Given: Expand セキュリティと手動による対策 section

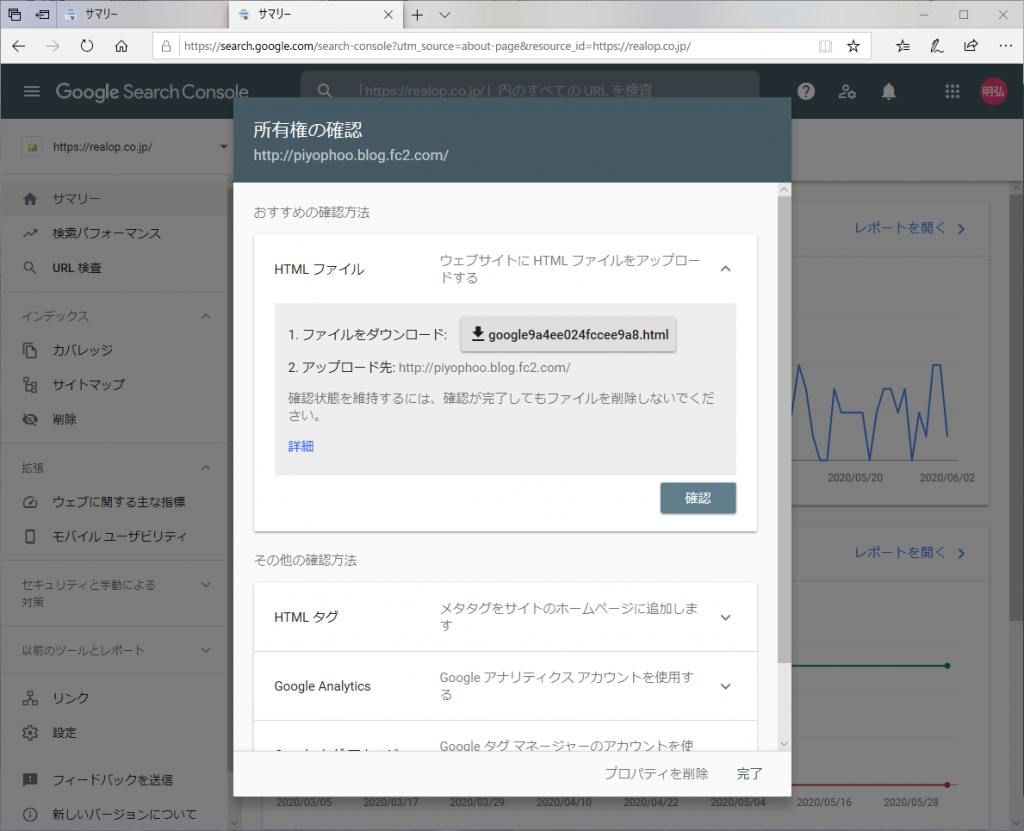Looking at the screenshot, I should pyautogui.click(x=206, y=585).
